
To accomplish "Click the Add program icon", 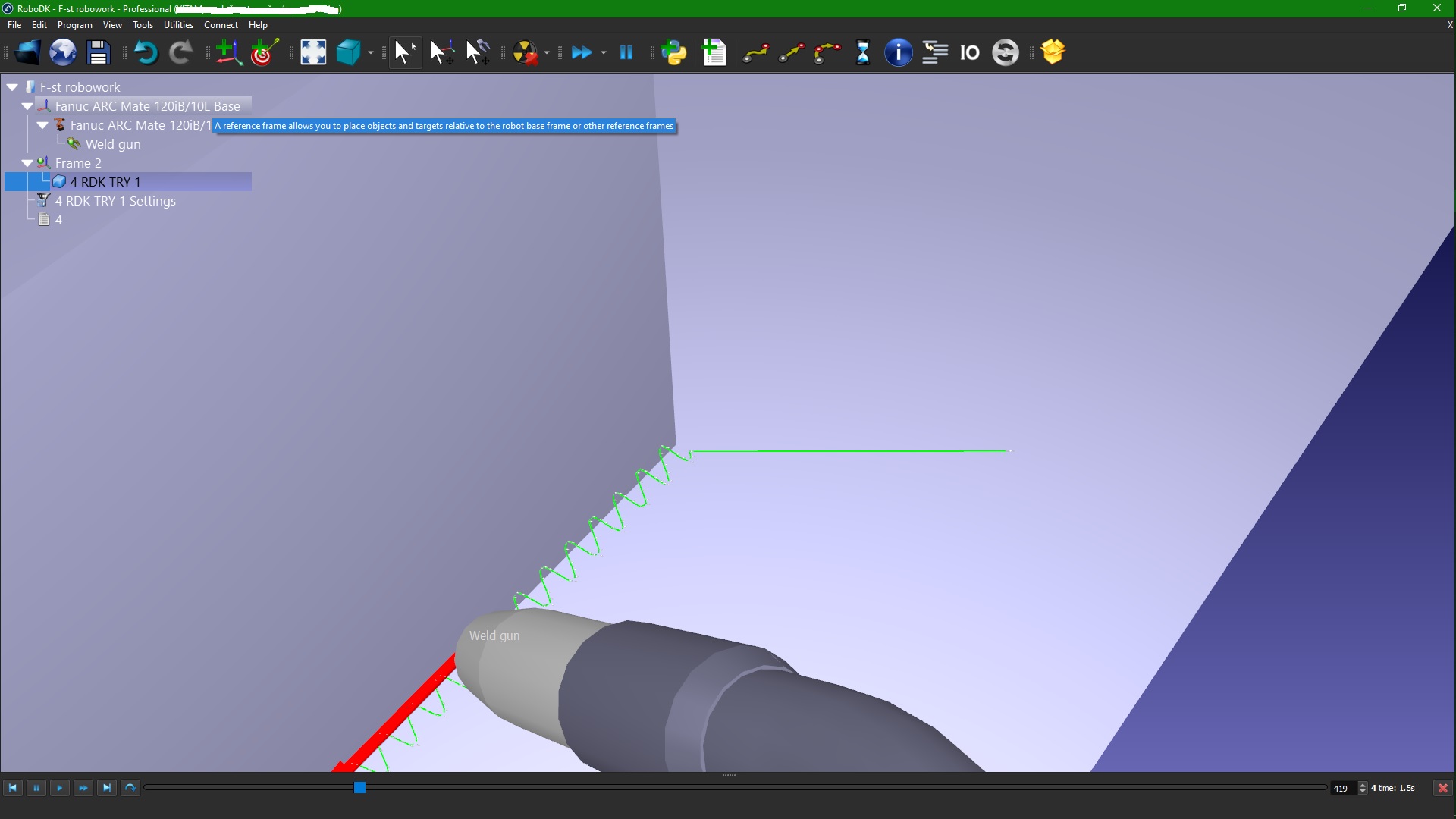I will click(x=714, y=52).
